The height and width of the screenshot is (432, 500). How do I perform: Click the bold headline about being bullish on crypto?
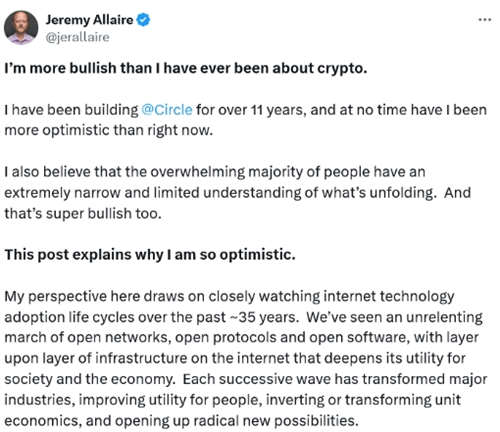186,68
